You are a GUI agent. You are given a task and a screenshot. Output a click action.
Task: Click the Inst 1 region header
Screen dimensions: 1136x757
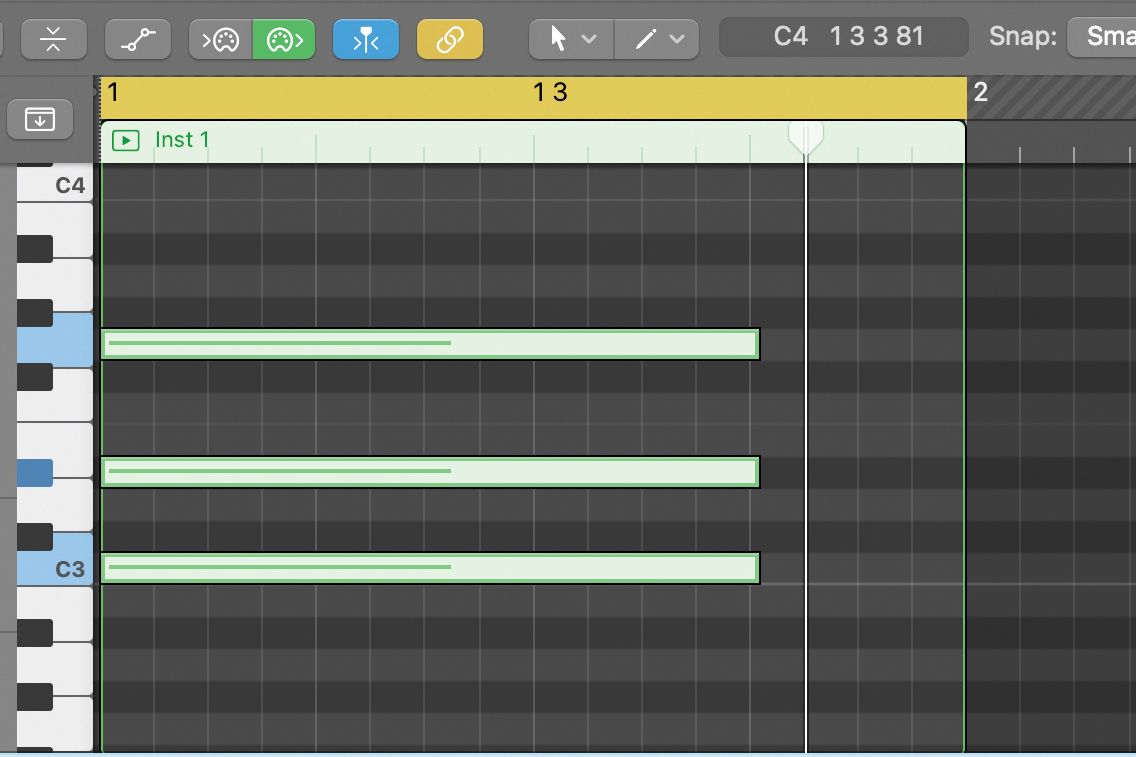pyautogui.click(x=450, y=141)
